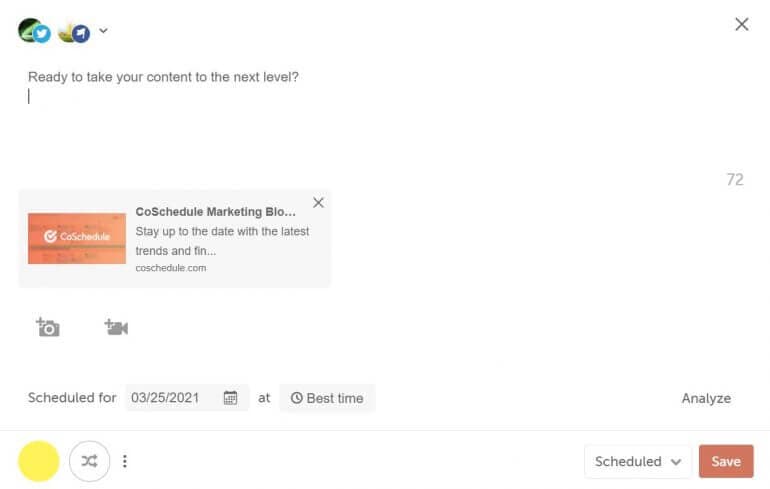Screen dimensions: 770x489
Task: Pick the yellow color label swatch
Action: (39, 461)
